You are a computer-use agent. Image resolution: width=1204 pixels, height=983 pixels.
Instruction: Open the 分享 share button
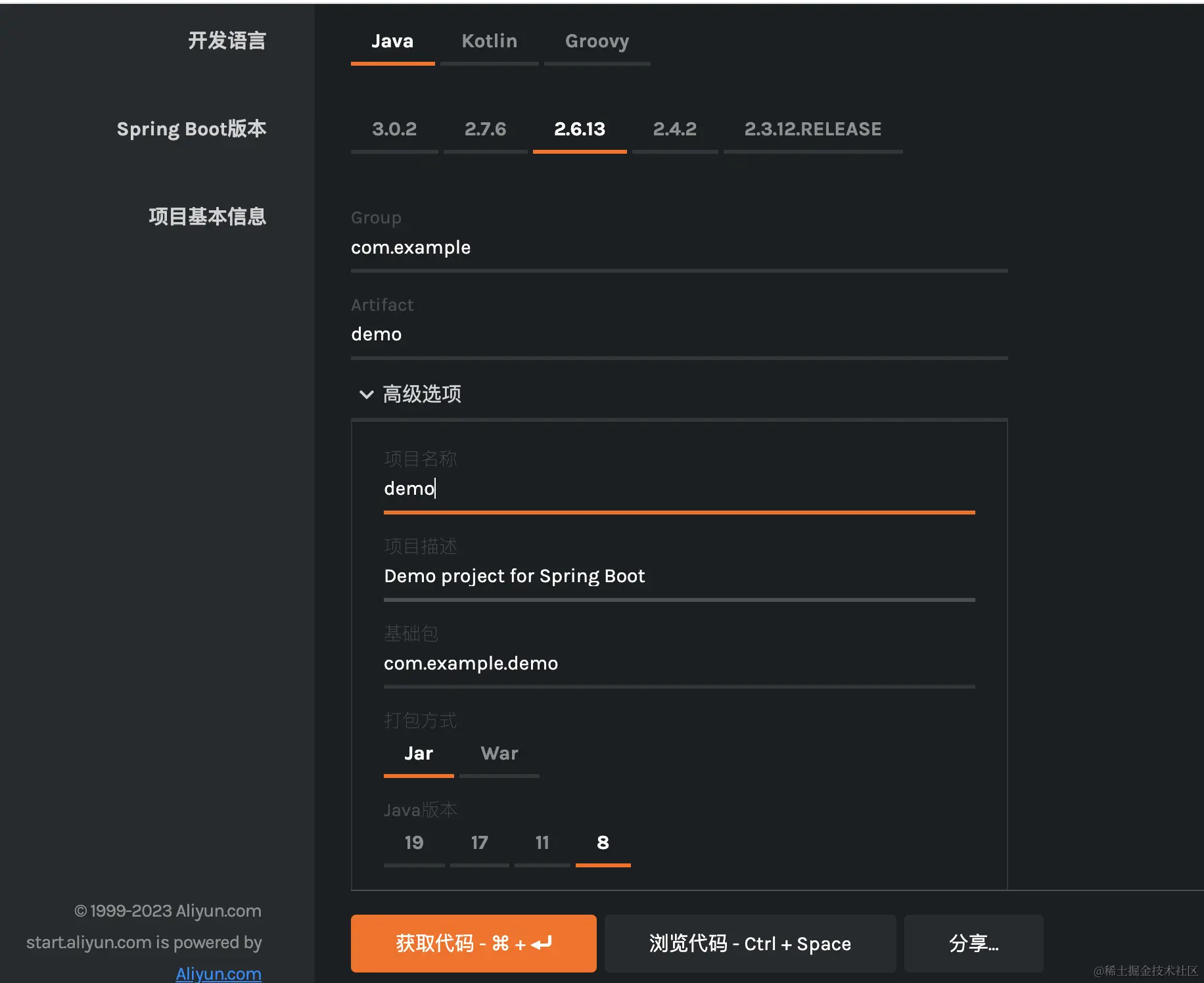[x=974, y=944]
